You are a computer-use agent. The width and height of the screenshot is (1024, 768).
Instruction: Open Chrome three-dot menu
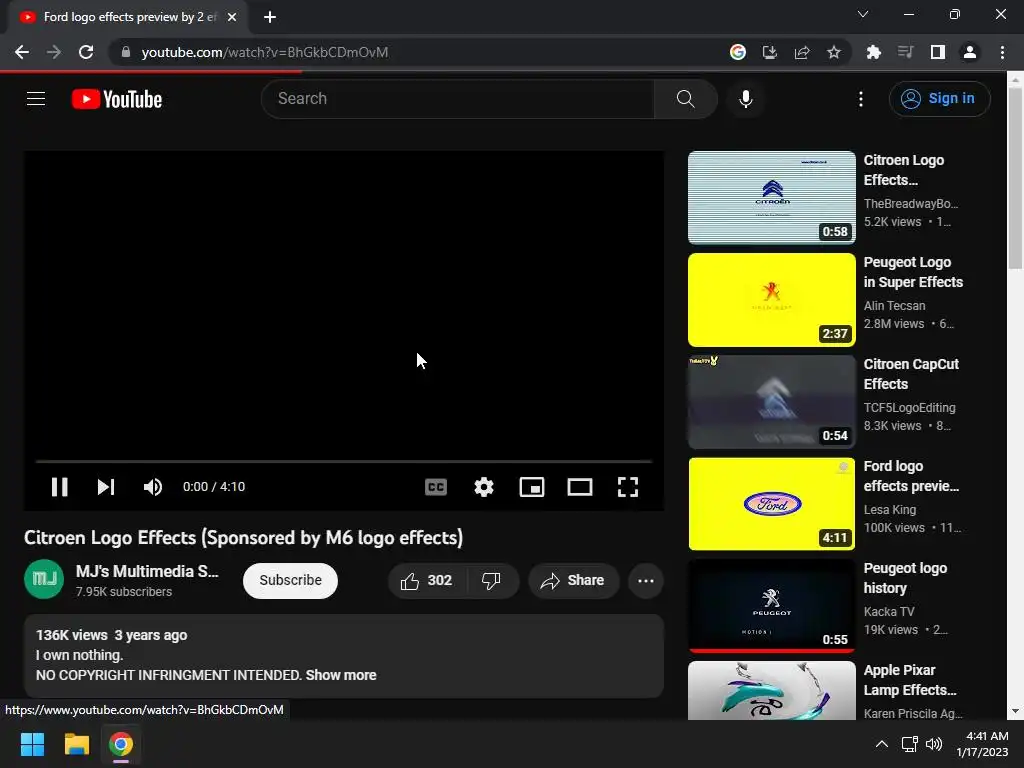pyautogui.click(x=1002, y=52)
